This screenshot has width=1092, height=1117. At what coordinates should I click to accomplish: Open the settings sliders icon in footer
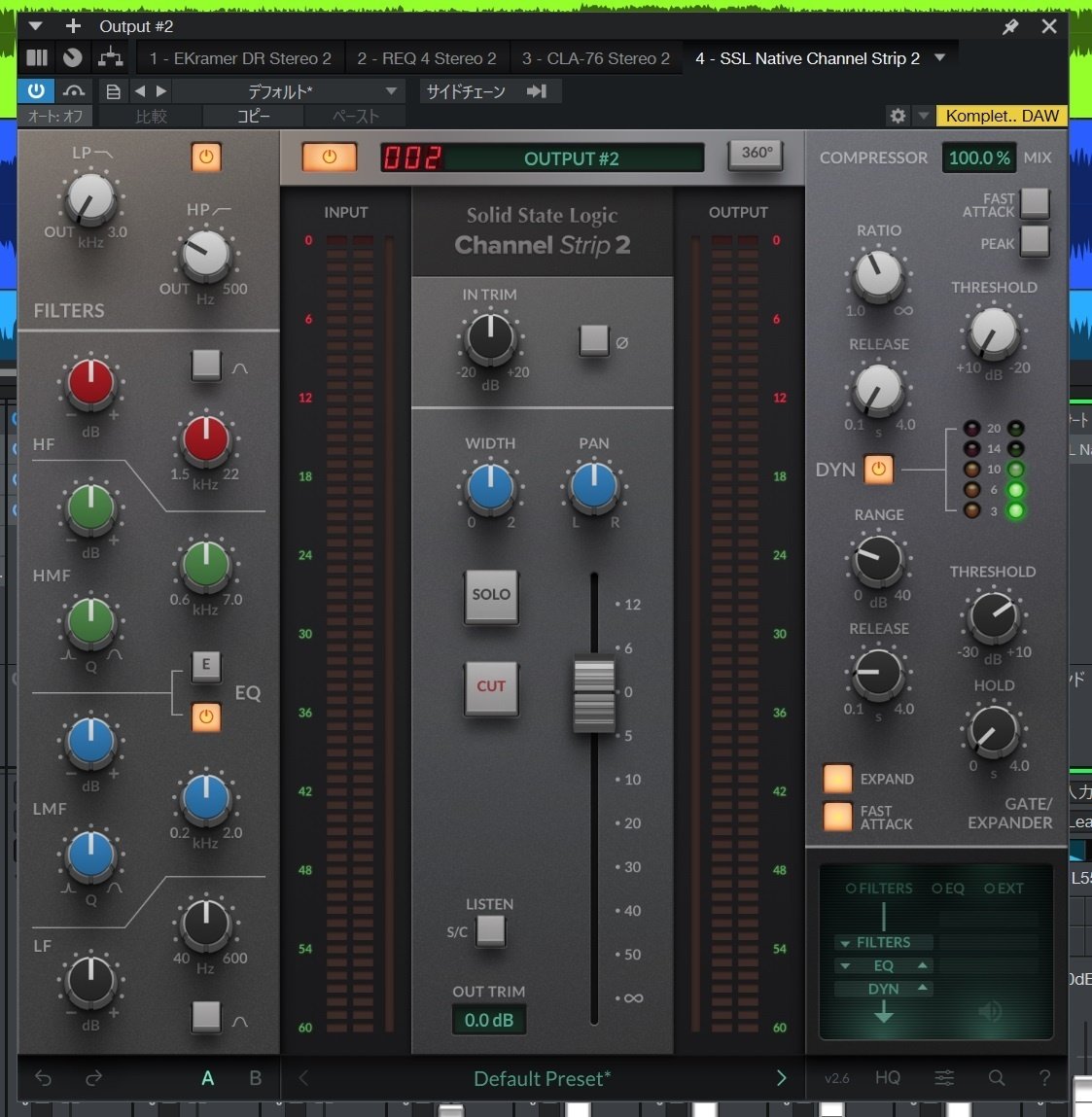point(943,1077)
